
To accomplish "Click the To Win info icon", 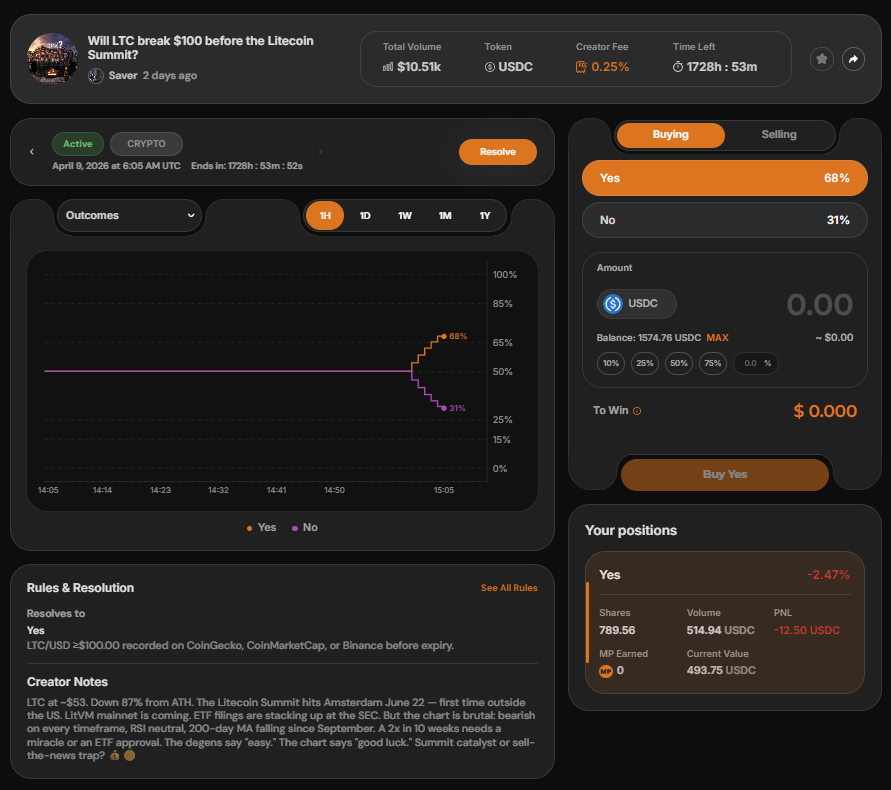I will [x=637, y=411].
